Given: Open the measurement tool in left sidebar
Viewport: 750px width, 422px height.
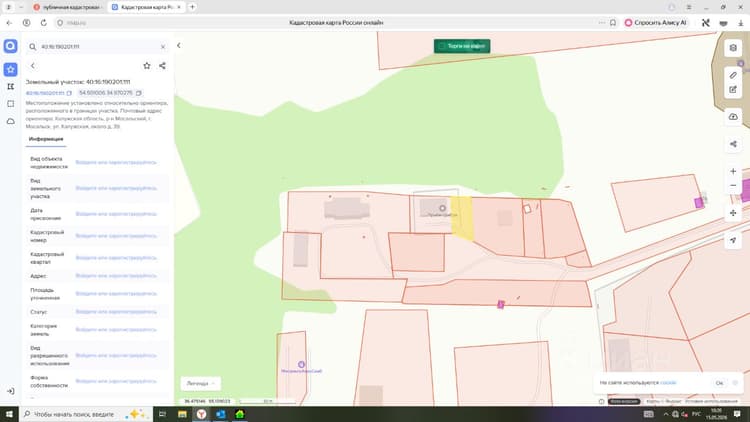Looking at the screenshot, I should (11, 87).
